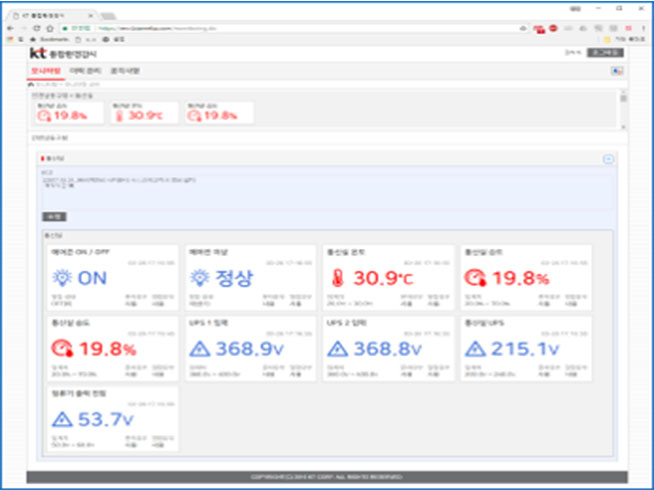This screenshot has width=654, height=490.
Task: Close the KT browser tab
Action: click(90, 15)
